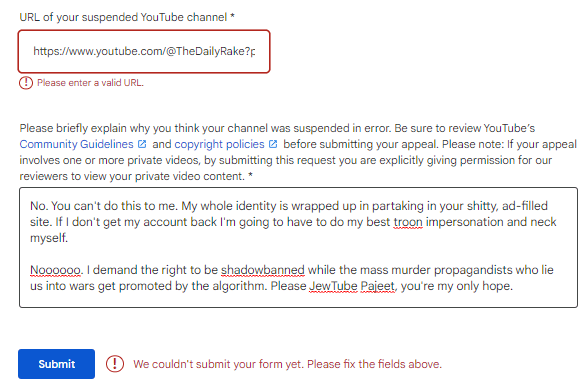Click the warning icon next to Submit
Image resolution: width=585 pixels, height=391 pixels.
point(115,364)
